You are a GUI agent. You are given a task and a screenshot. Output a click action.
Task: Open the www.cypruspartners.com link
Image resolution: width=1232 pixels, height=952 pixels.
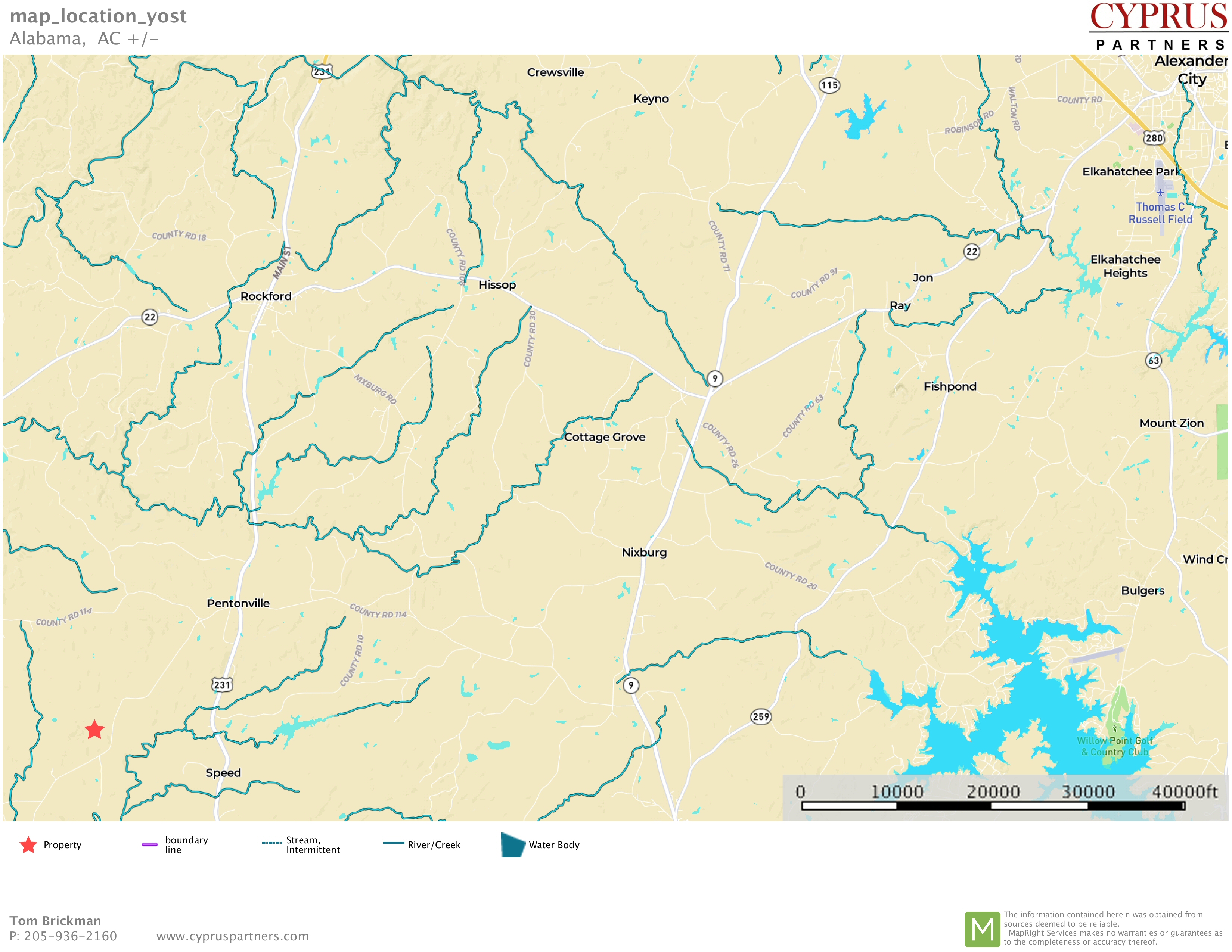[x=232, y=936]
